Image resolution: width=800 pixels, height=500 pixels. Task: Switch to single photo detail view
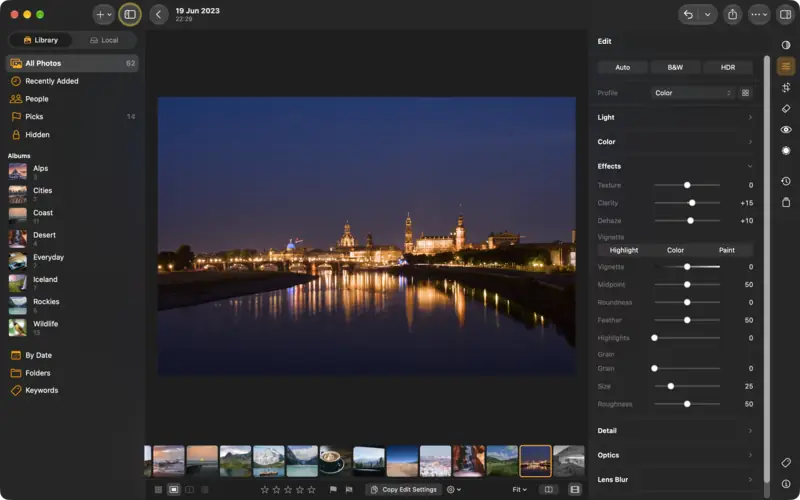(173, 489)
